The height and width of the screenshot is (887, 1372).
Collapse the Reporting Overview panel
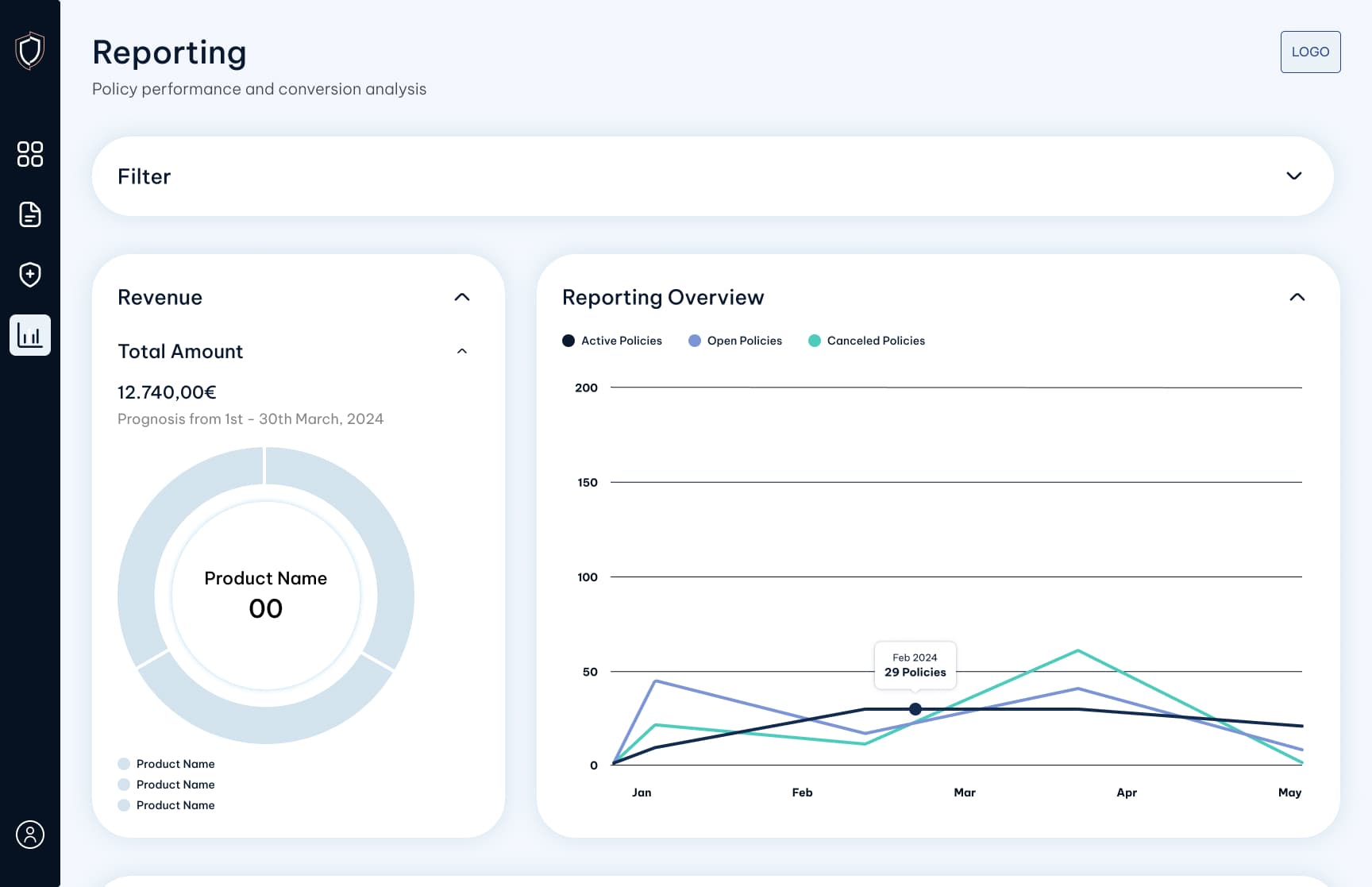(1297, 297)
